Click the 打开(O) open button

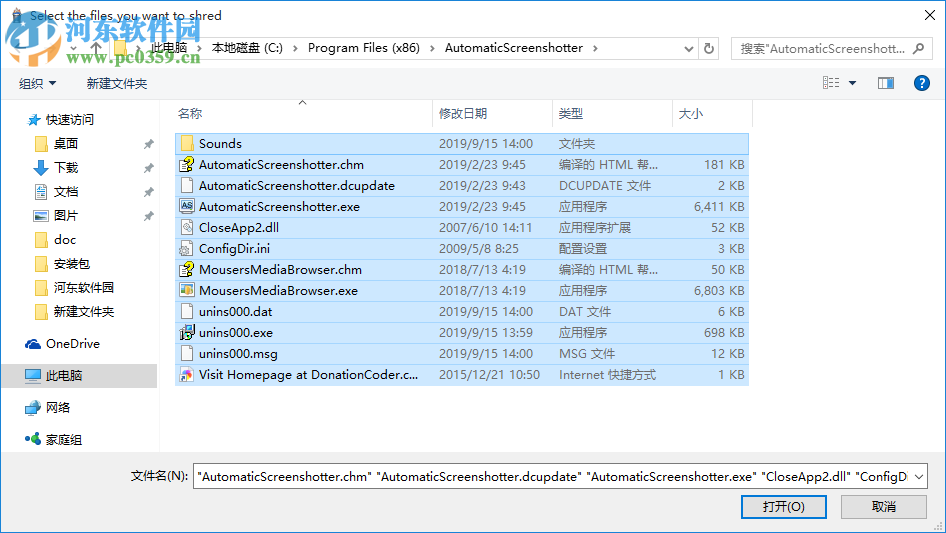click(x=784, y=506)
